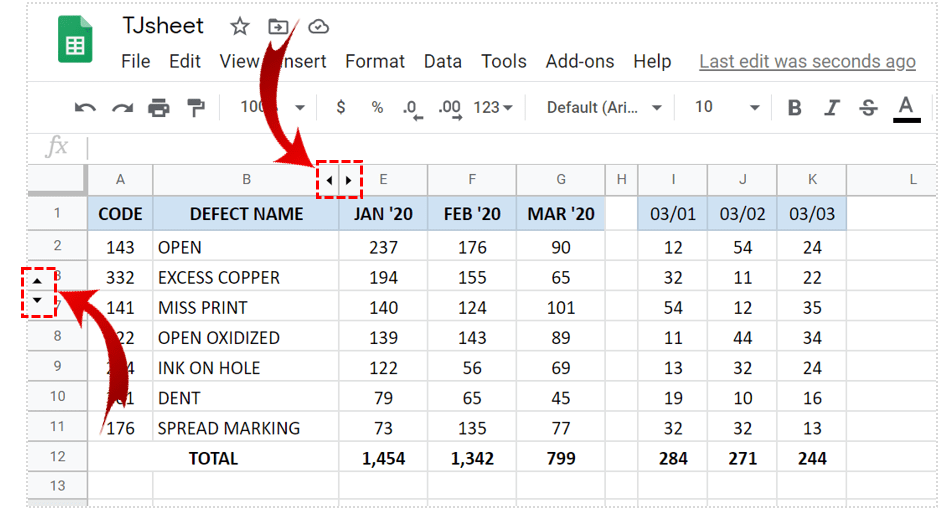The width and height of the screenshot is (938, 508).
Task: Star the TJsheet document
Action: tap(240, 27)
